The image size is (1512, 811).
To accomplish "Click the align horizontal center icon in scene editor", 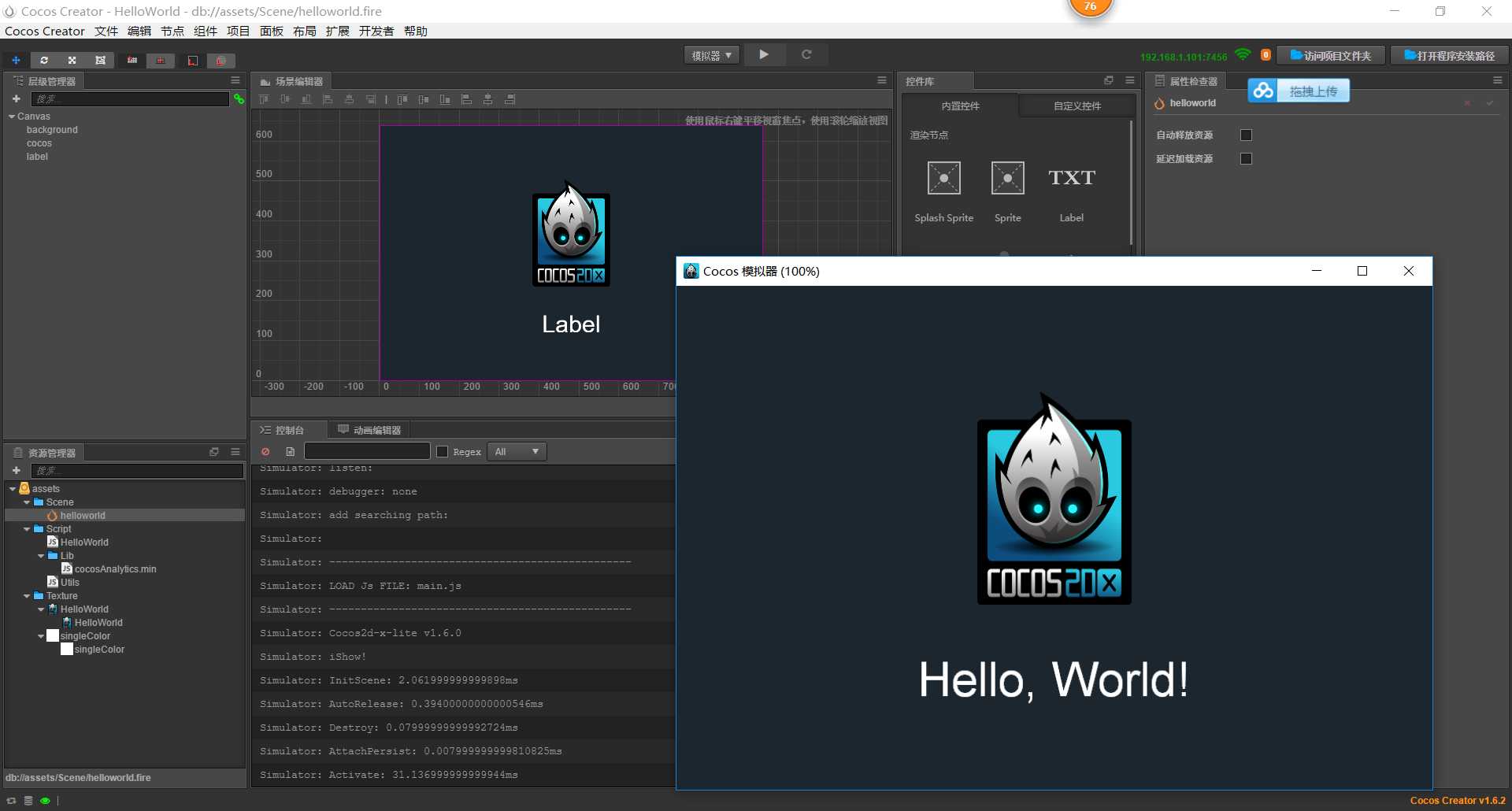I will click(x=349, y=99).
